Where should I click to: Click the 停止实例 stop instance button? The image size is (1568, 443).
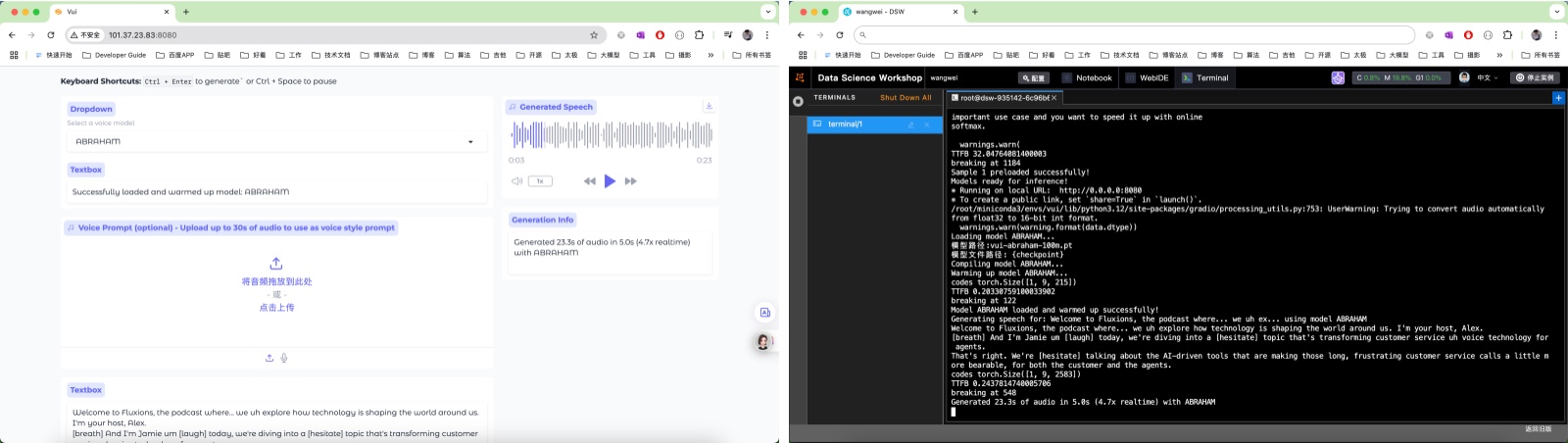click(x=1535, y=77)
